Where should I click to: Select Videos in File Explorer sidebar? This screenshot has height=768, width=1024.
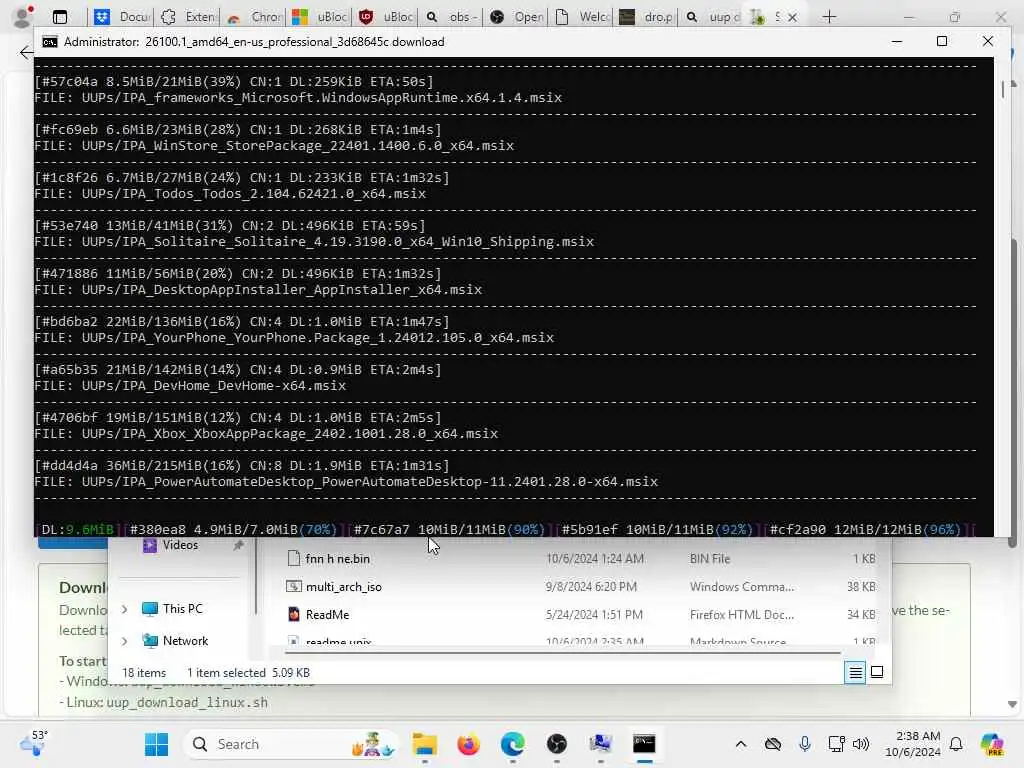(x=180, y=545)
